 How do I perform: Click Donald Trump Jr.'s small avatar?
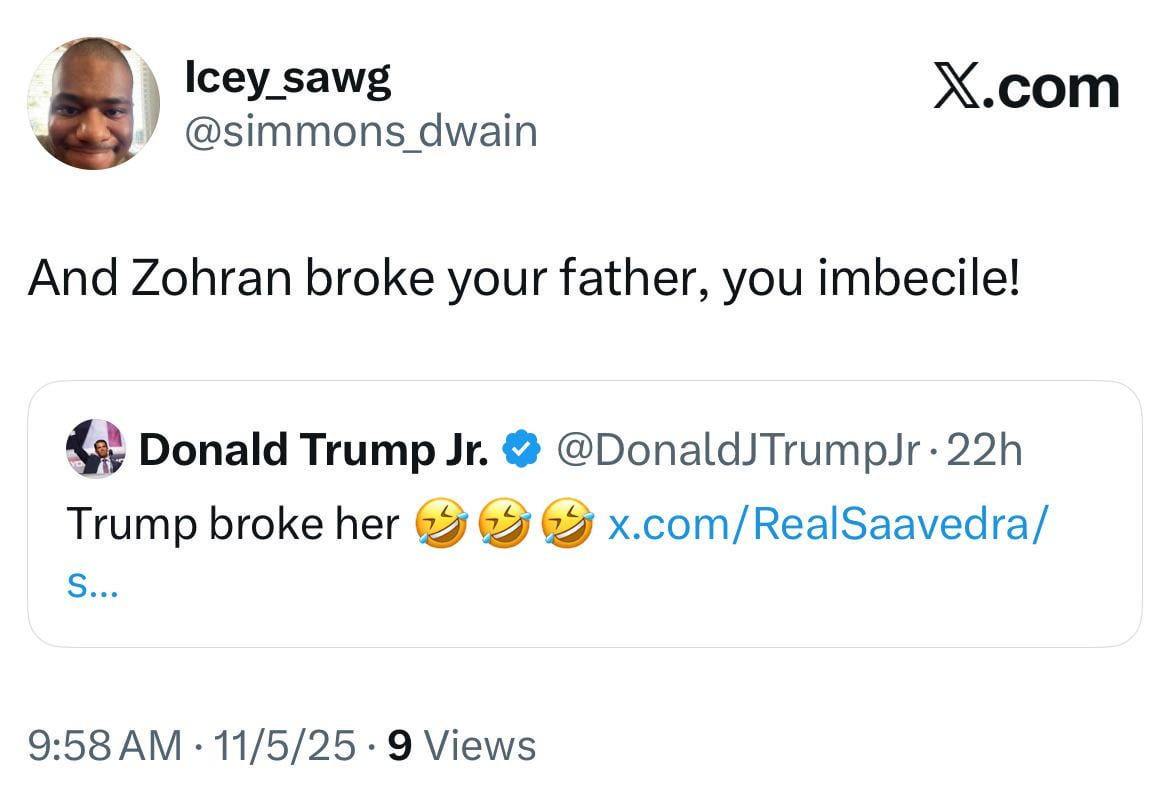tap(96, 449)
